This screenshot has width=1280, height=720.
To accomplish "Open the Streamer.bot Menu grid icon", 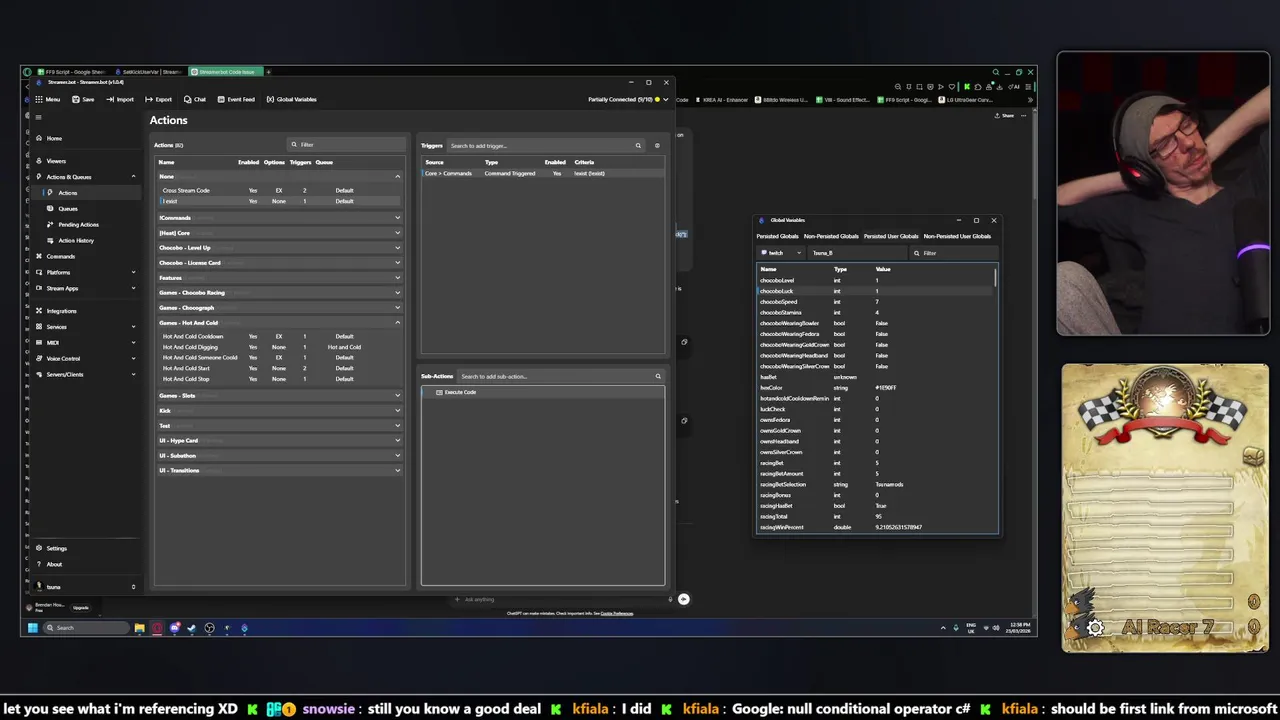I will (x=47, y=99).
